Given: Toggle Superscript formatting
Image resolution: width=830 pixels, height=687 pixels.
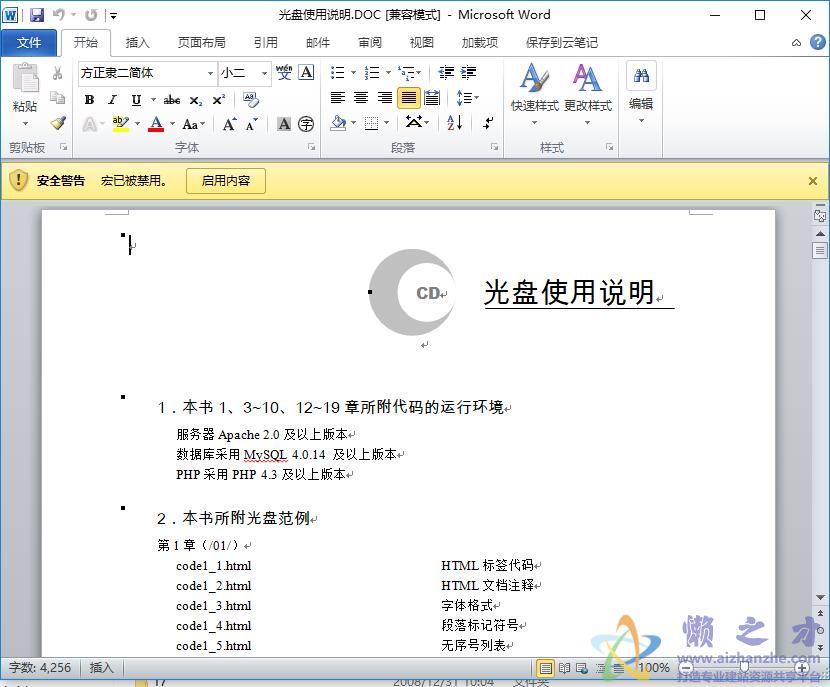Looking at the screenshot, I should coord(219,100).
